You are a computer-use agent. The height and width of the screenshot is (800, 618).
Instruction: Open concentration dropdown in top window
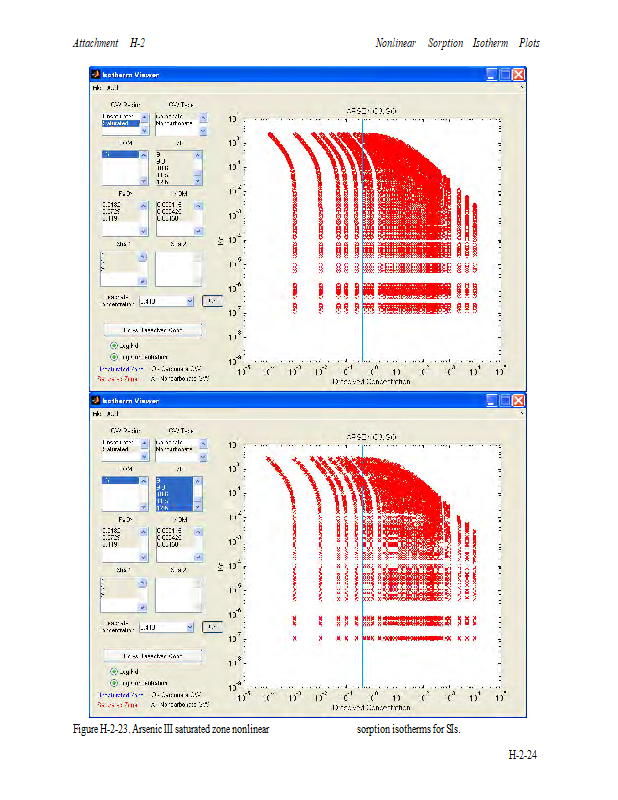189,300
